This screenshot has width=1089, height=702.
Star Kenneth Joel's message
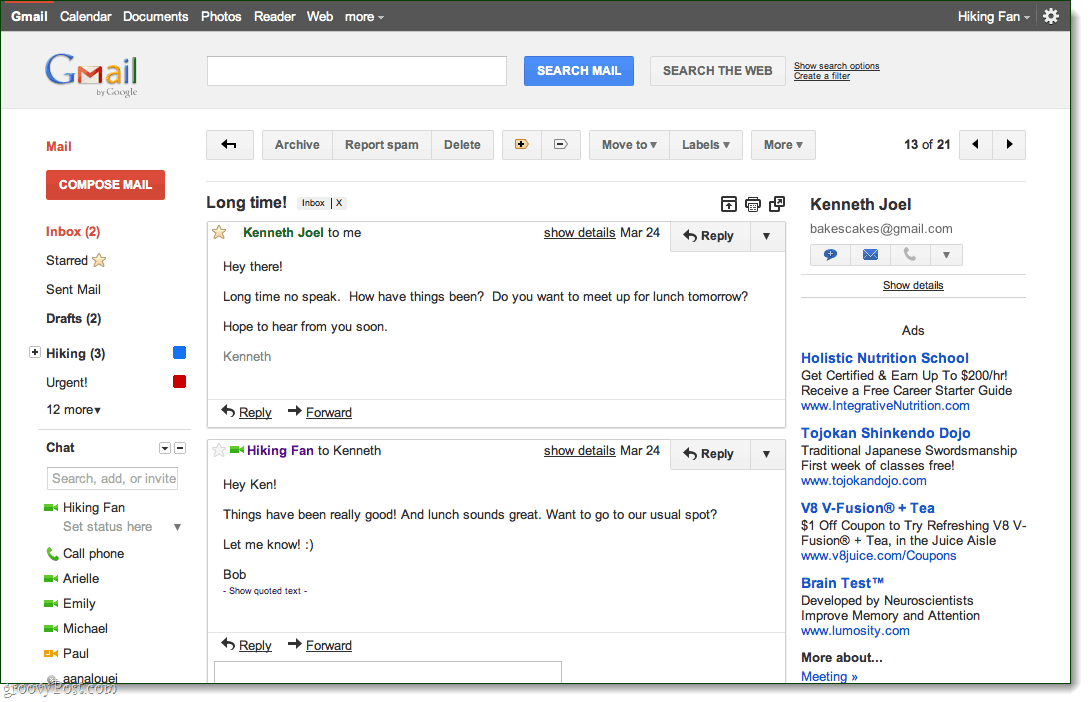(x=219, y=233)
